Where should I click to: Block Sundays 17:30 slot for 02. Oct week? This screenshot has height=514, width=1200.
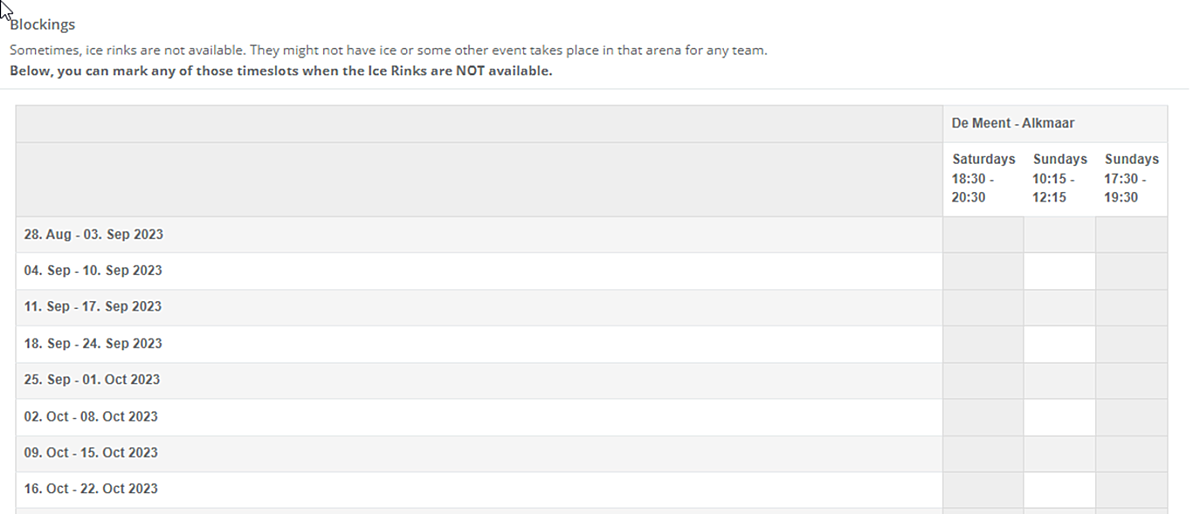pyautogui.click(x=1131, y=417)
